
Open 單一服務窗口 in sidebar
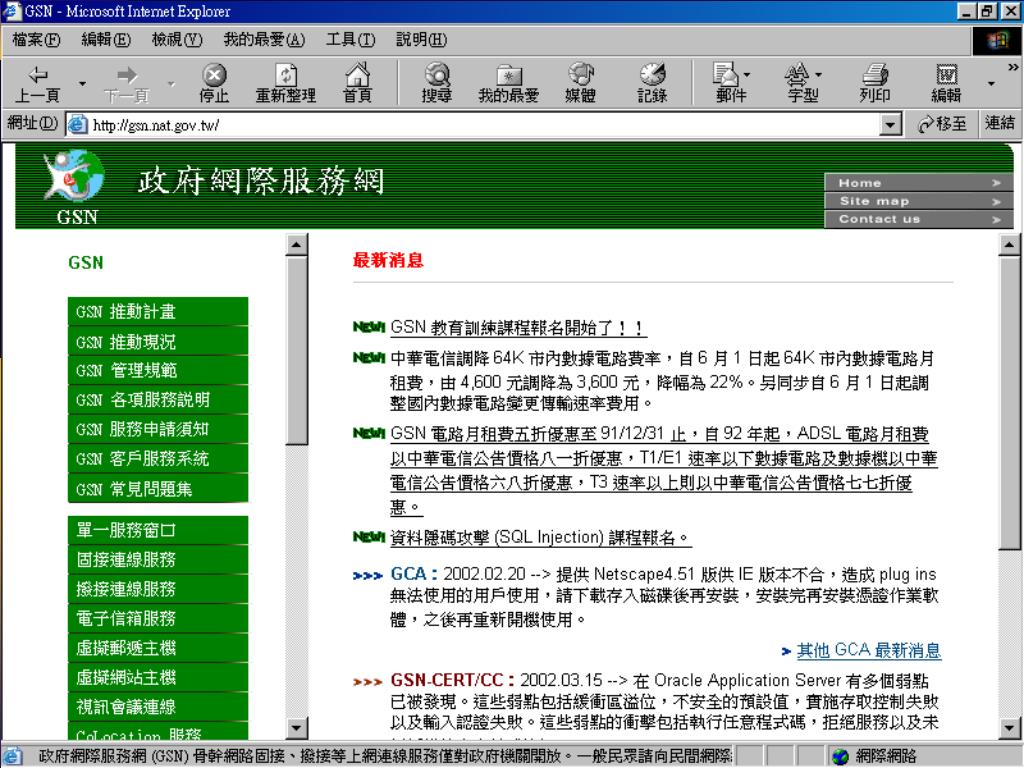(158, 530)
